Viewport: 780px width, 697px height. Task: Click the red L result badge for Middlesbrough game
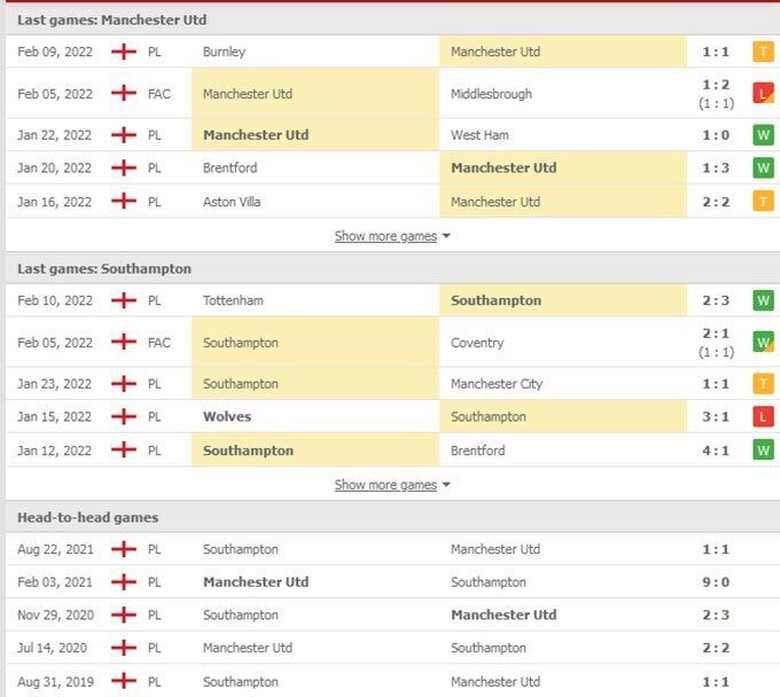coord(763,94)
